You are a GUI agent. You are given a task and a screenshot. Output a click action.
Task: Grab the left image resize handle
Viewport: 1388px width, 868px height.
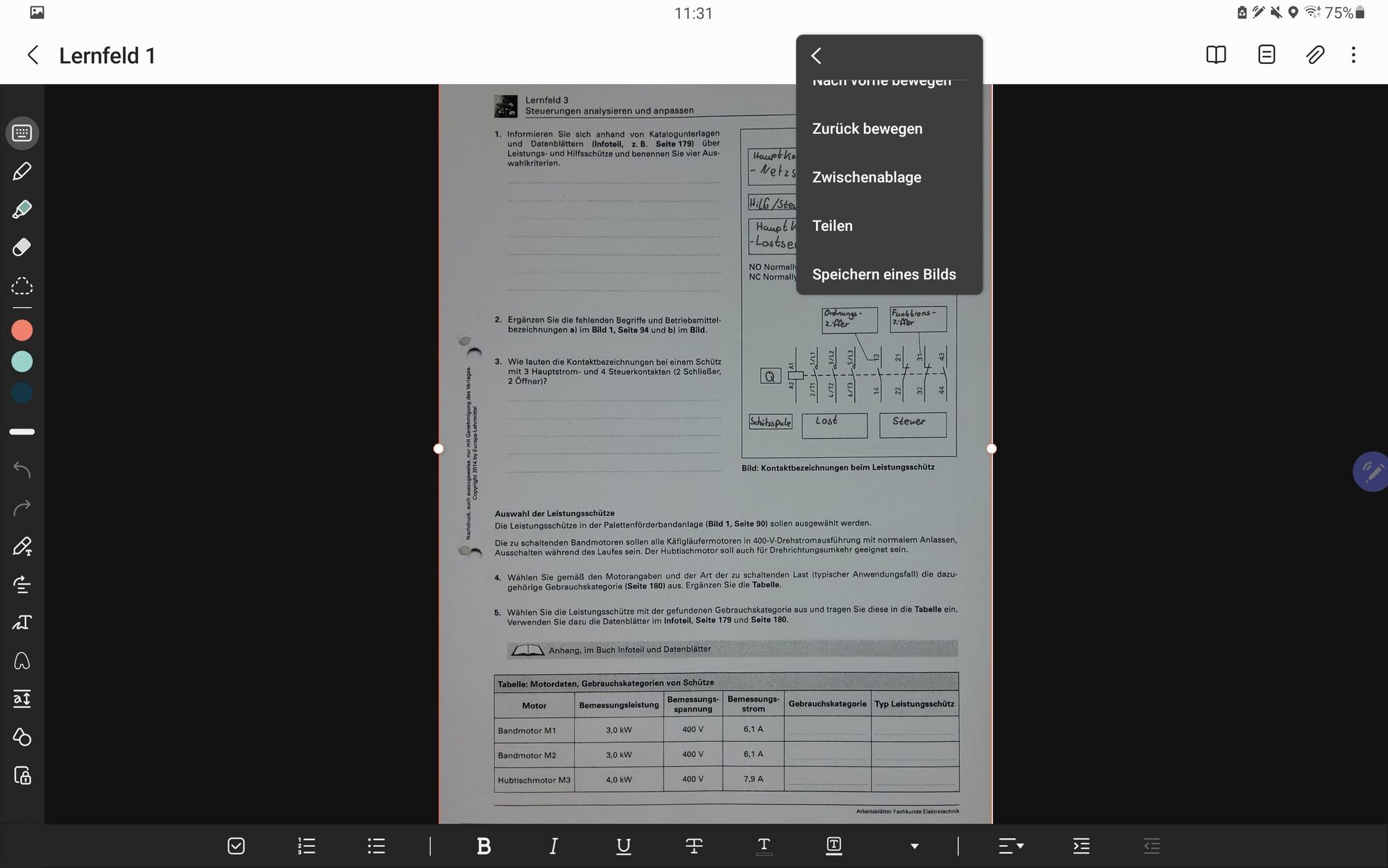coord(438,448)
